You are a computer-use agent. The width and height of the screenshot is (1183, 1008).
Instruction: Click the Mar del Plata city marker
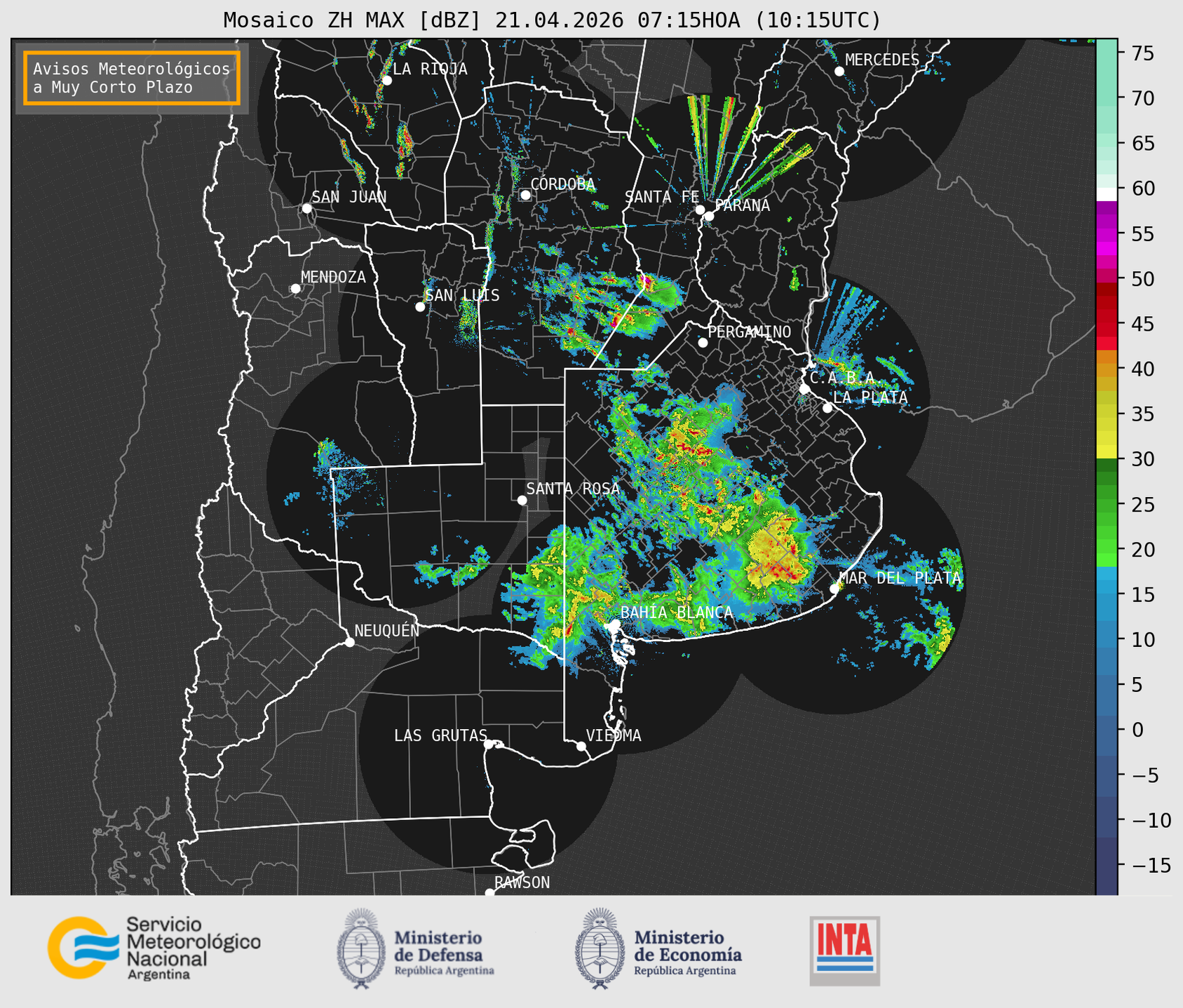[834, 589]
